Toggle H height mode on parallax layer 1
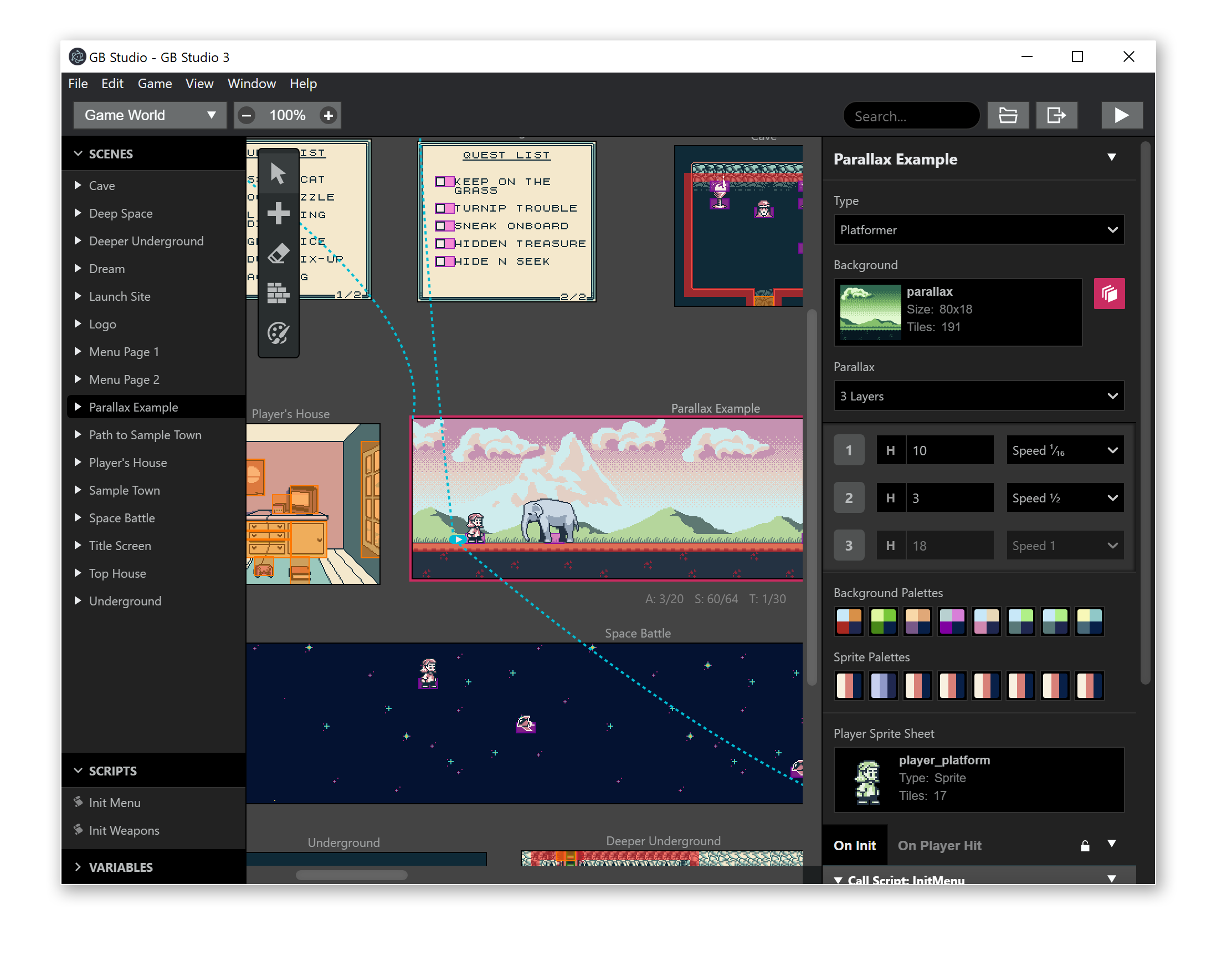The width and height of the screenshot is (1232, 966). (x=891, y=450)
